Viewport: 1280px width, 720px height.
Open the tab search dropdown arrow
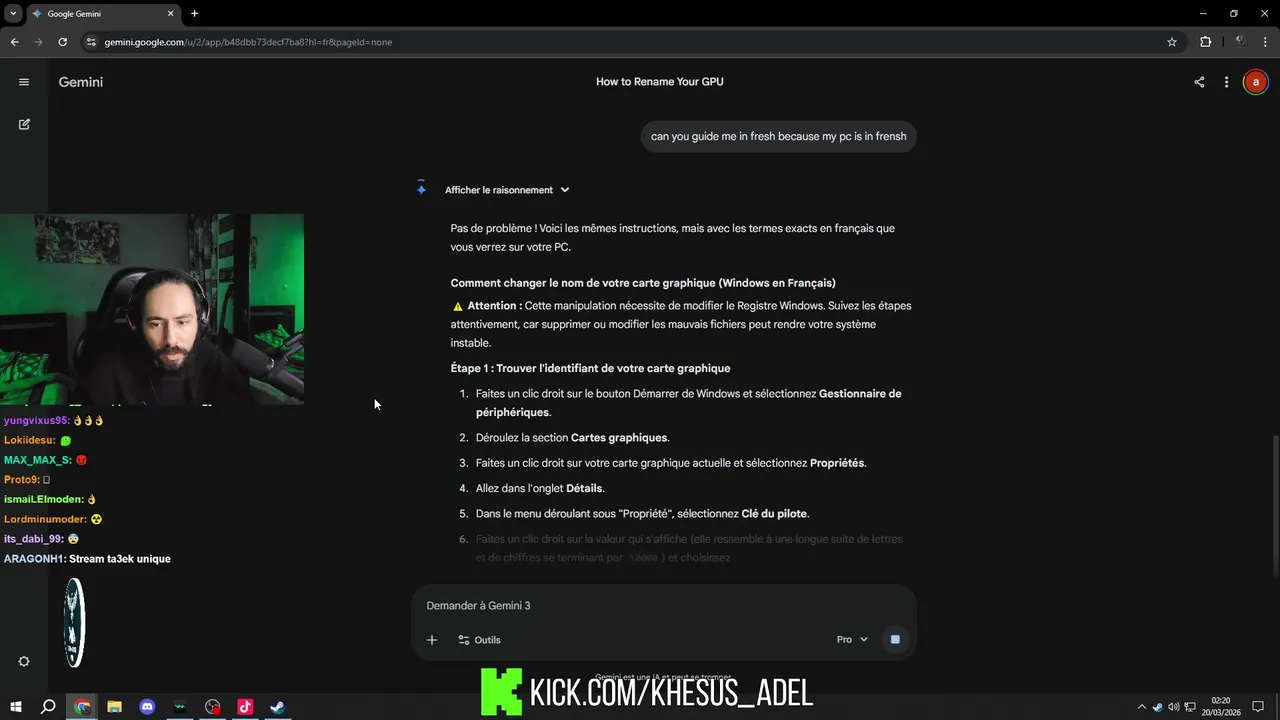pyautogui.click(x=13, y=14)
